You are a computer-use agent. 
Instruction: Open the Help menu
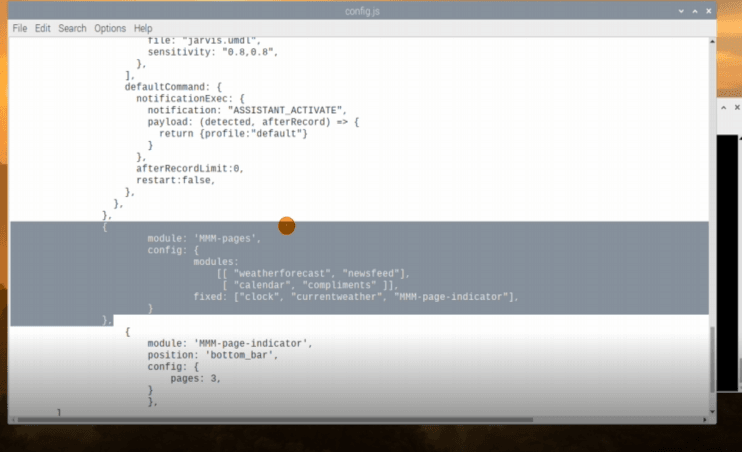click(143, 28)
